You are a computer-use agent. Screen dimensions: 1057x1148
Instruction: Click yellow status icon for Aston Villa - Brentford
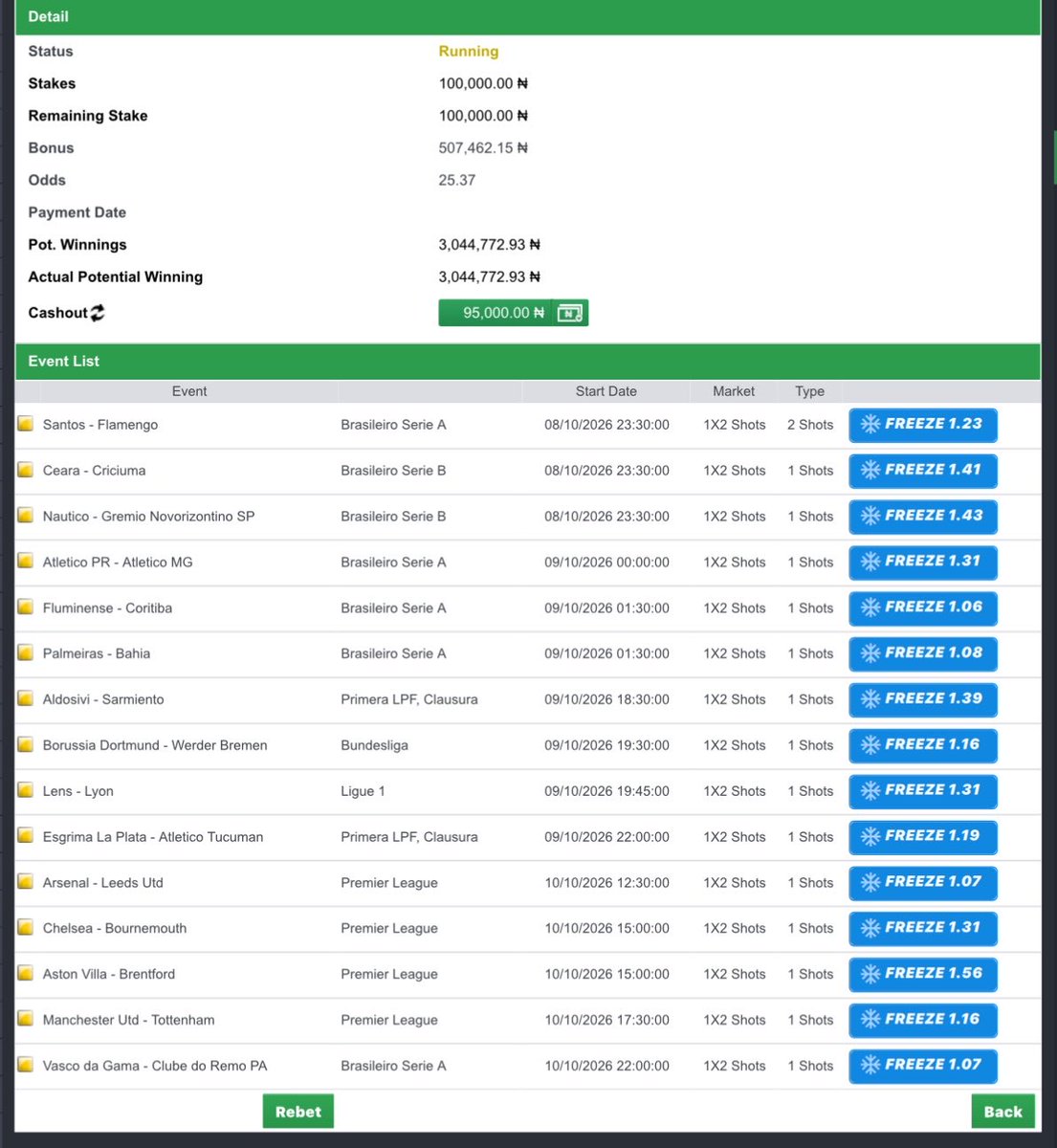[x=26, y=974]
